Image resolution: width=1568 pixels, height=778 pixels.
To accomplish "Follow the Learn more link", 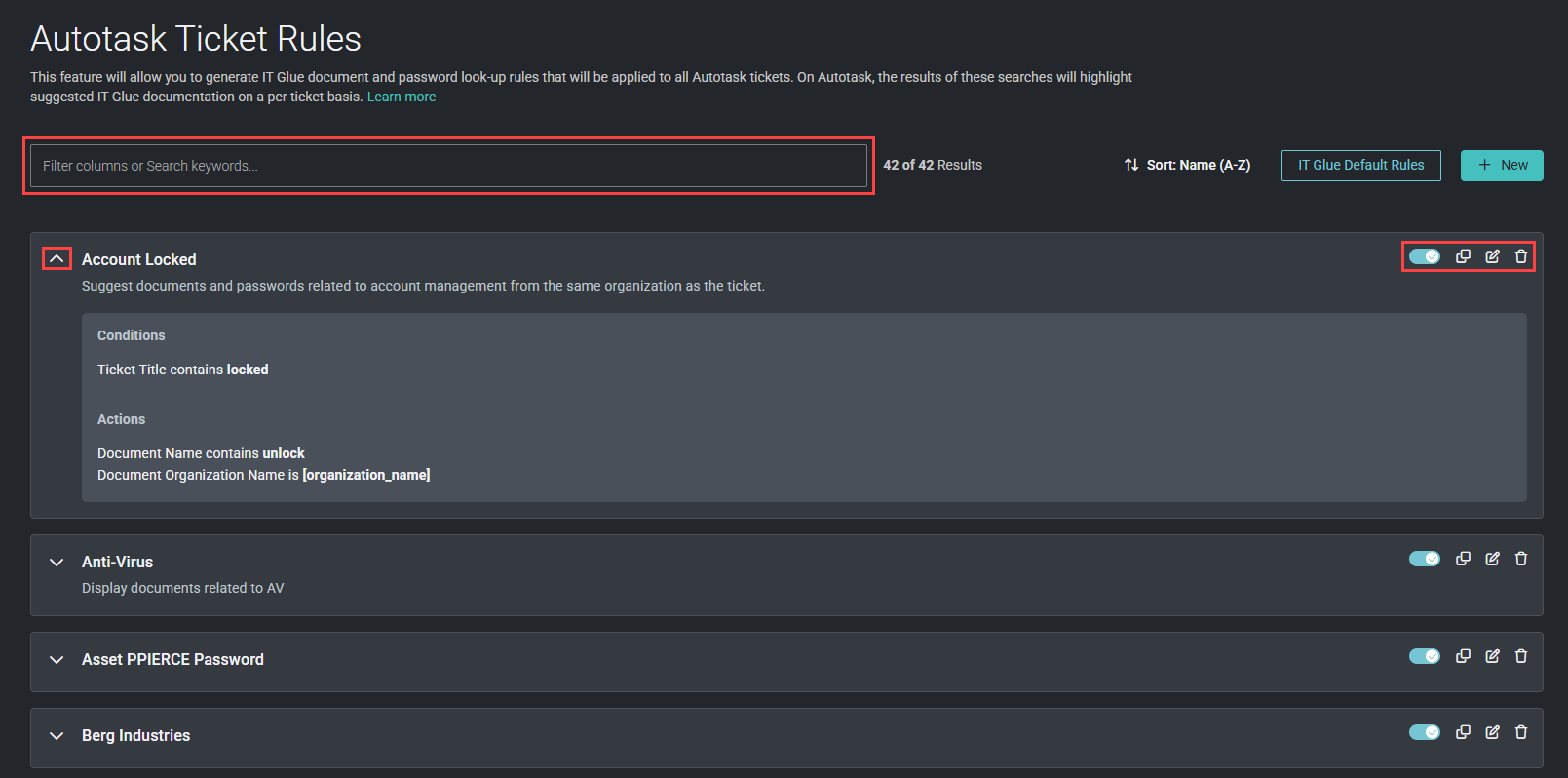I will 402,97.
